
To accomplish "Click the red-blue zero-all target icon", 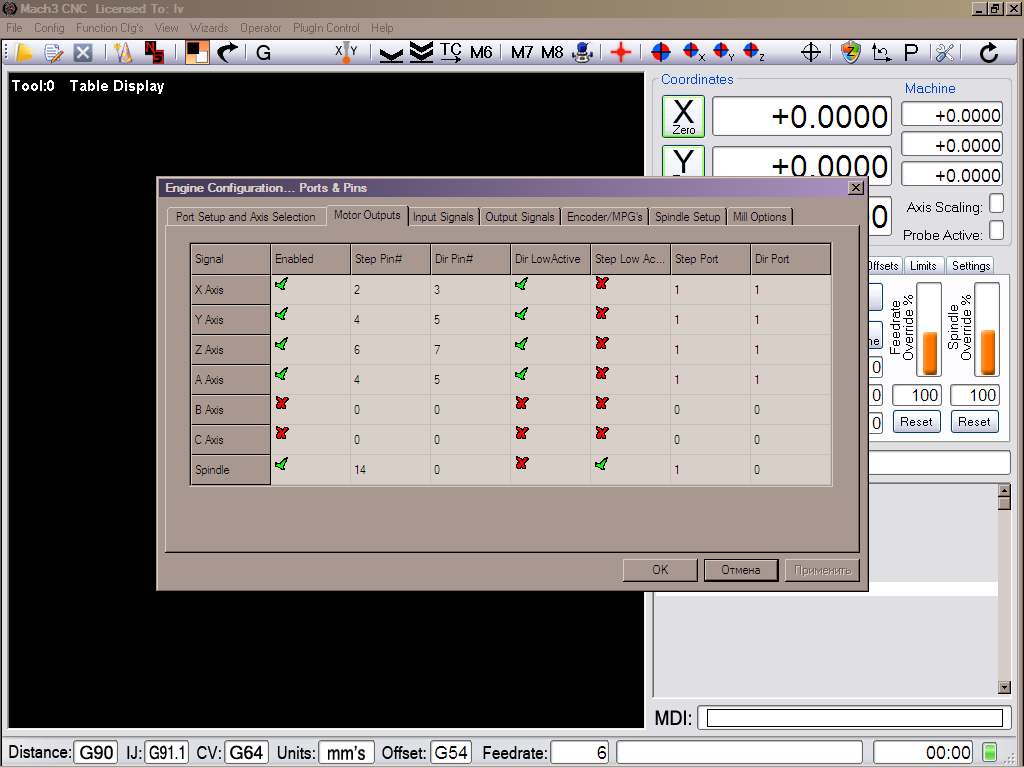I will (661, 52).
